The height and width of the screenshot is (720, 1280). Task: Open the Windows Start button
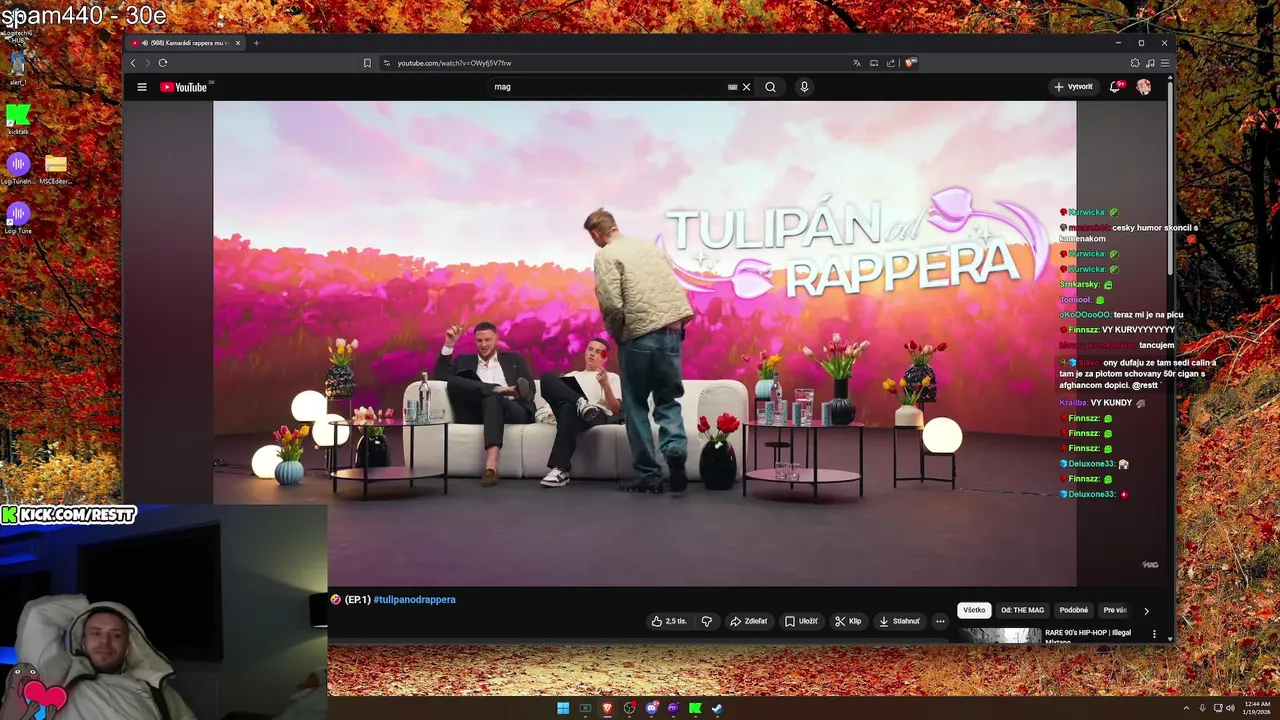click(563, 708)
